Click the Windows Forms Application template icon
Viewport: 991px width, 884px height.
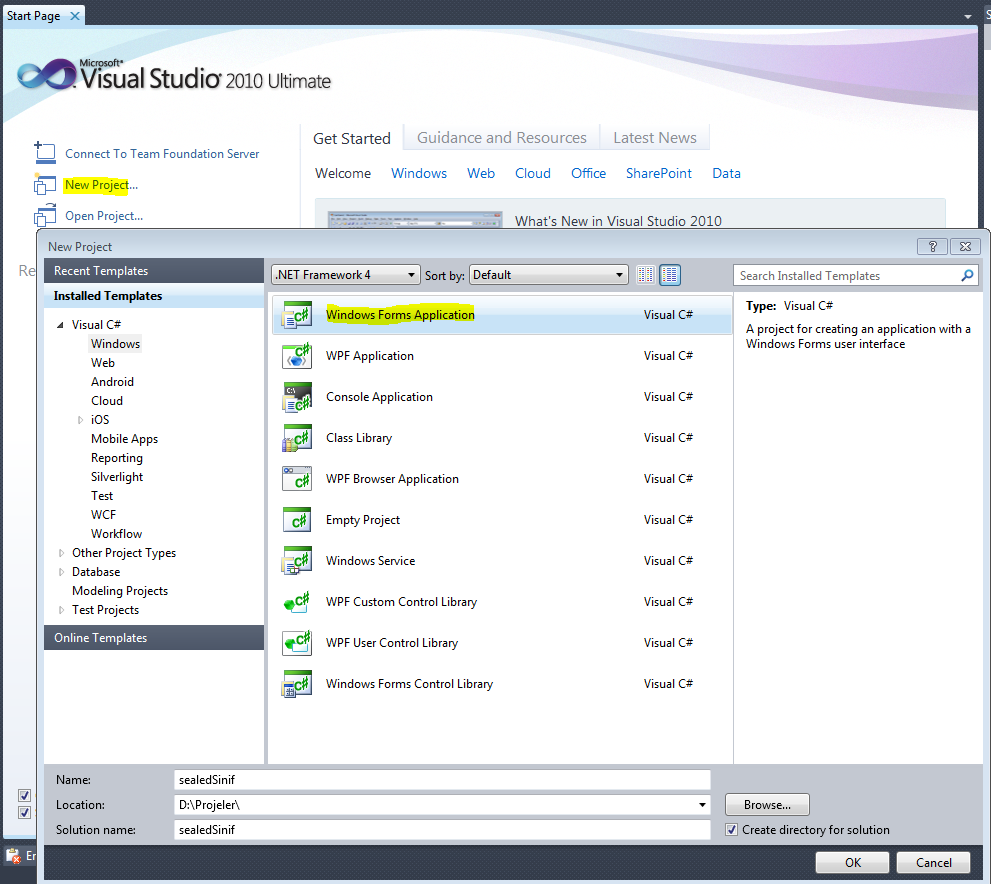click(297, 315)
